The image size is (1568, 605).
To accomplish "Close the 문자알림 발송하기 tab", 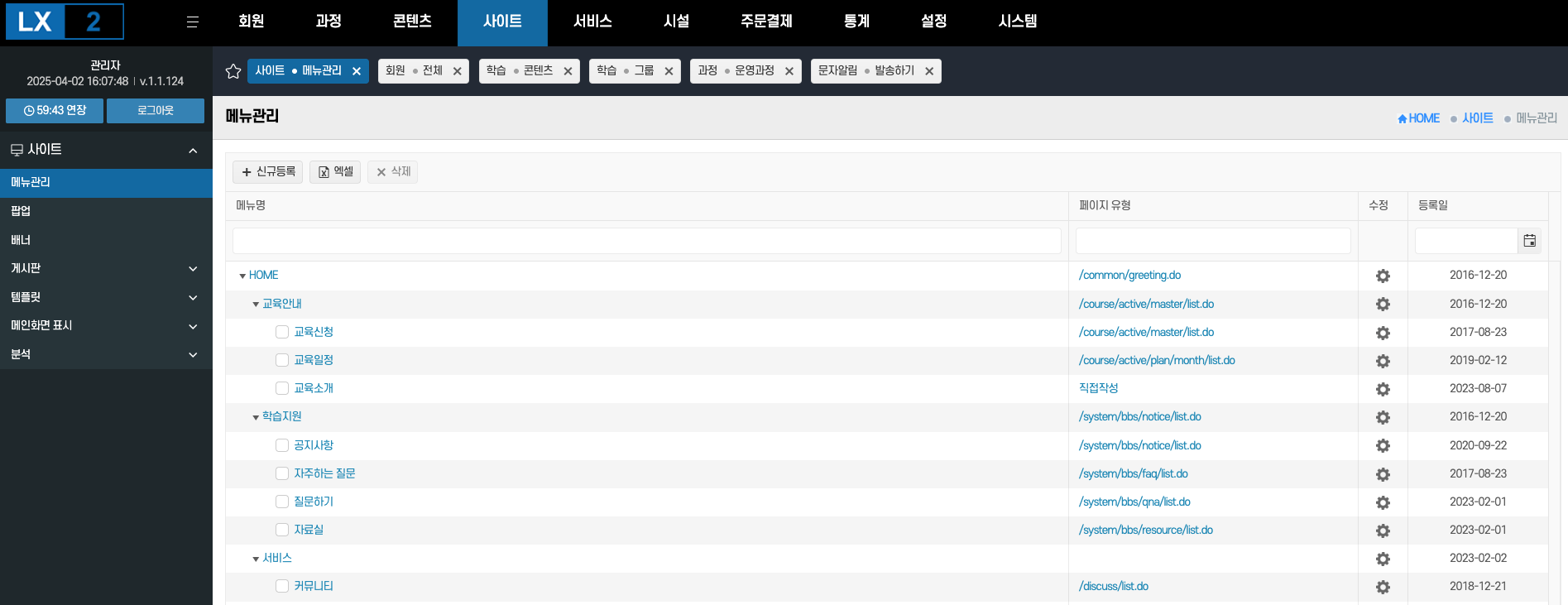I will [929, 71].
